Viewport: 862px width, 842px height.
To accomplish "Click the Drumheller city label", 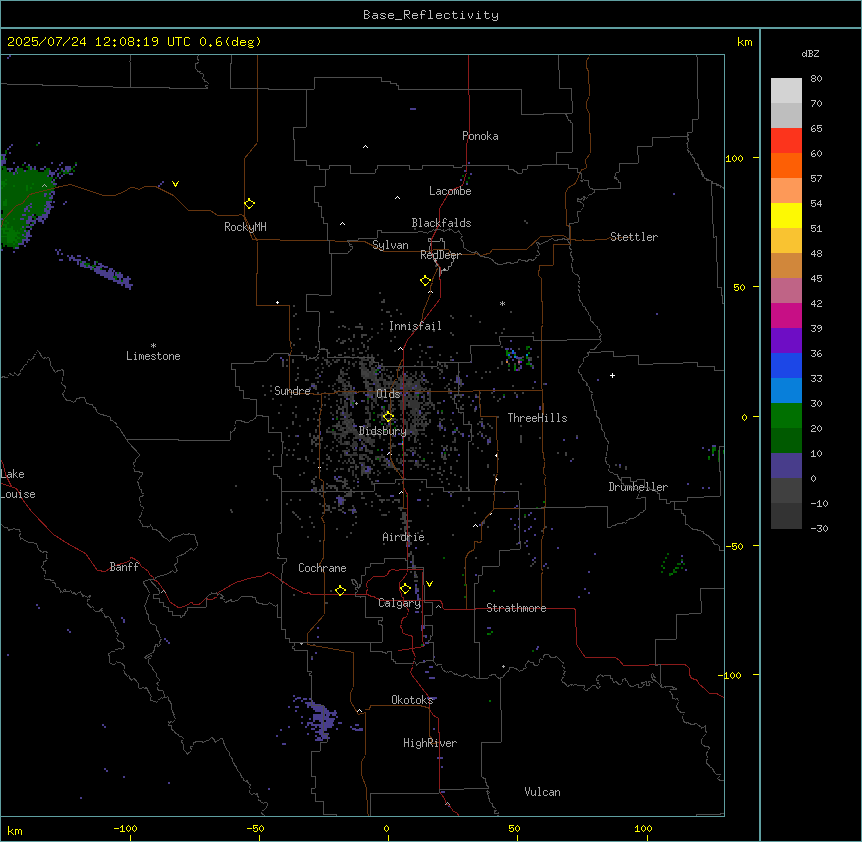I will tap(638, 487).
